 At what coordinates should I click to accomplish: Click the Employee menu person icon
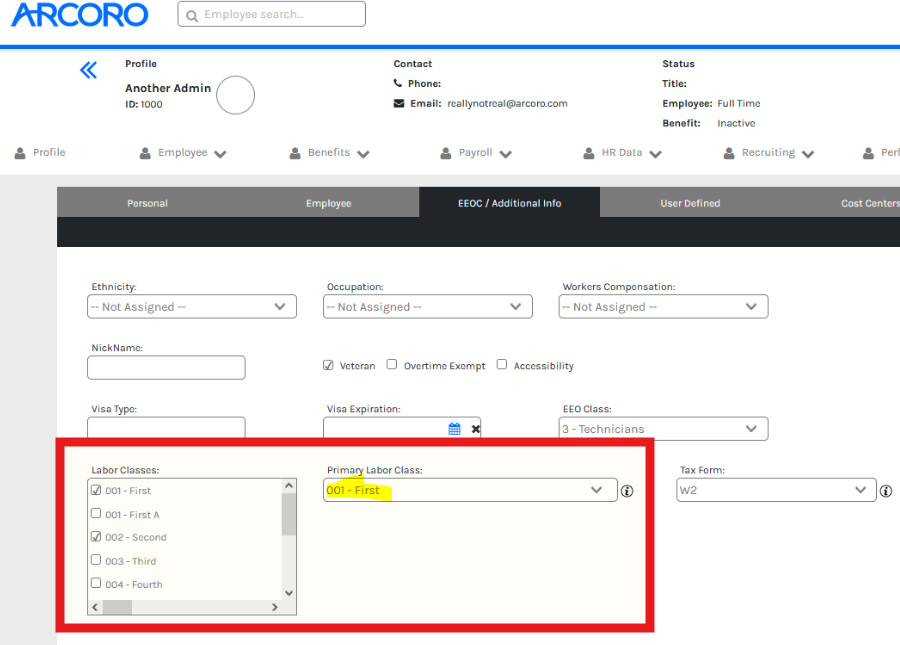point(145,153)
